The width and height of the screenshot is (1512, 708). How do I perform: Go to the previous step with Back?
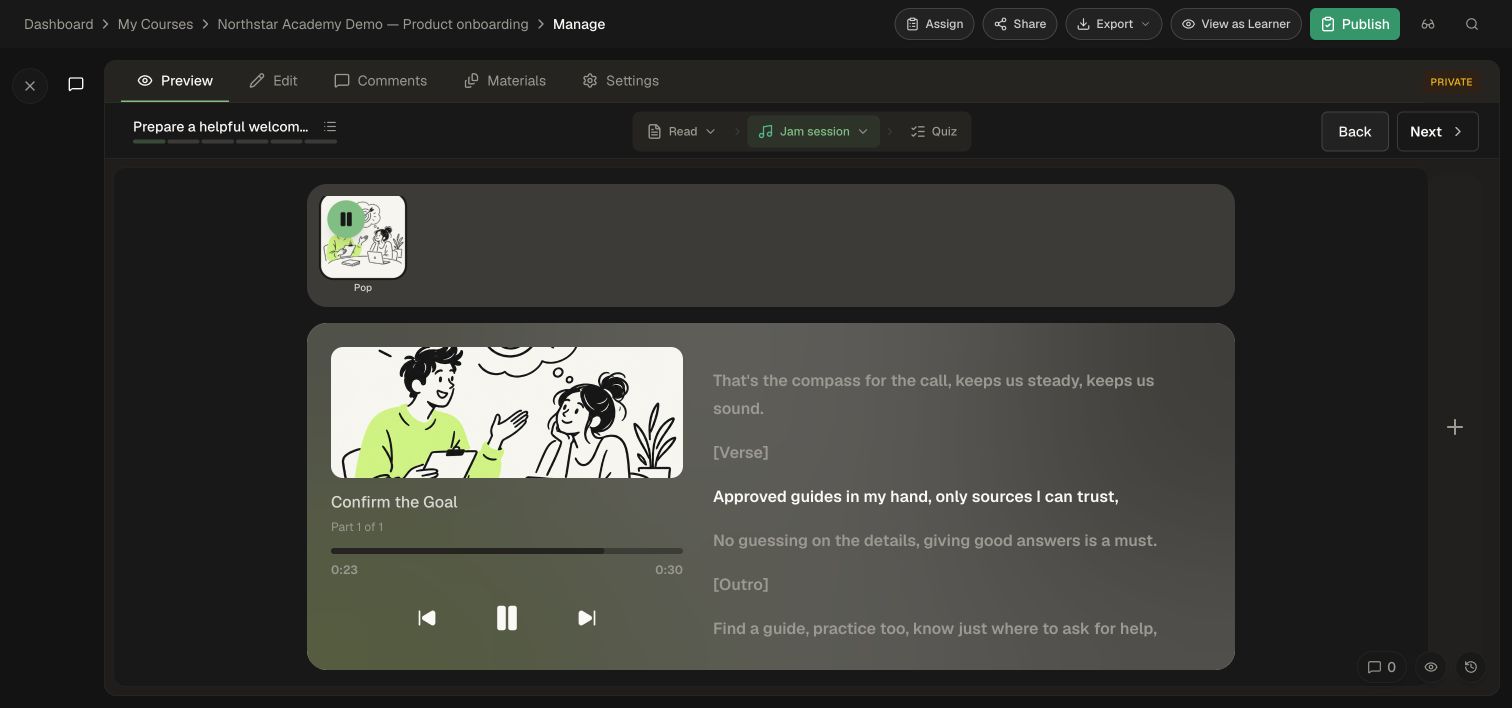pyautogui.click(x=1355, y=131)
